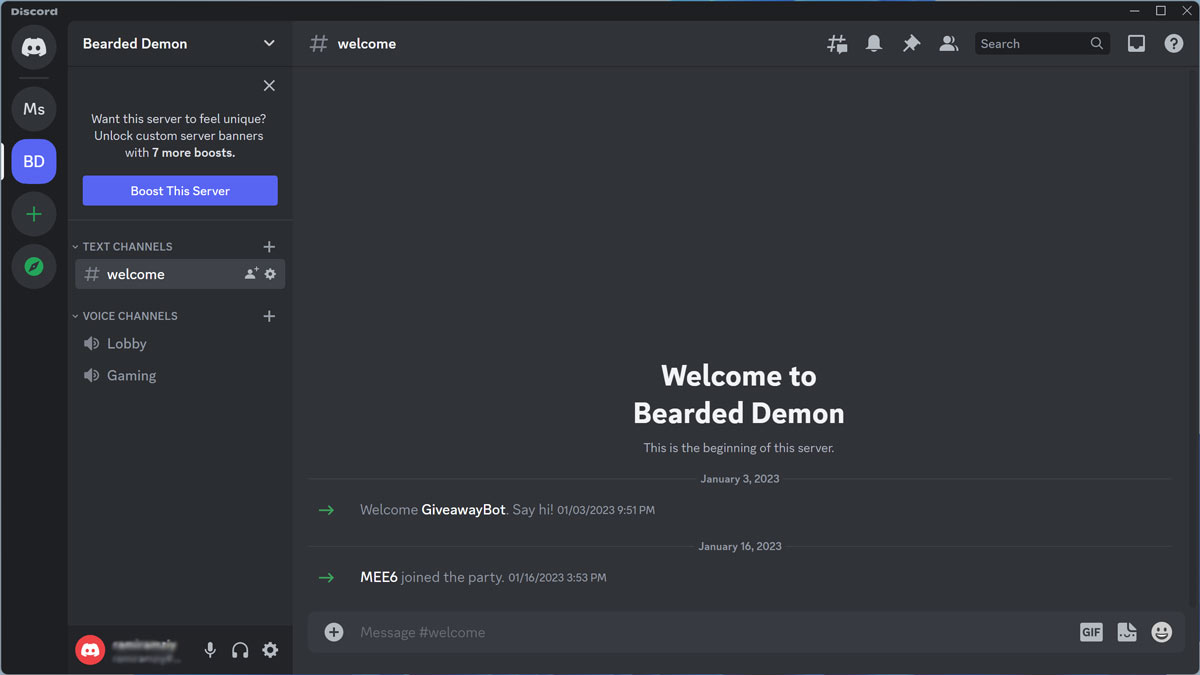The height and width of the screenshot is (675, 1200).
Task: Open Discord home button in left sidebar
Action: (x=34, y=48)
